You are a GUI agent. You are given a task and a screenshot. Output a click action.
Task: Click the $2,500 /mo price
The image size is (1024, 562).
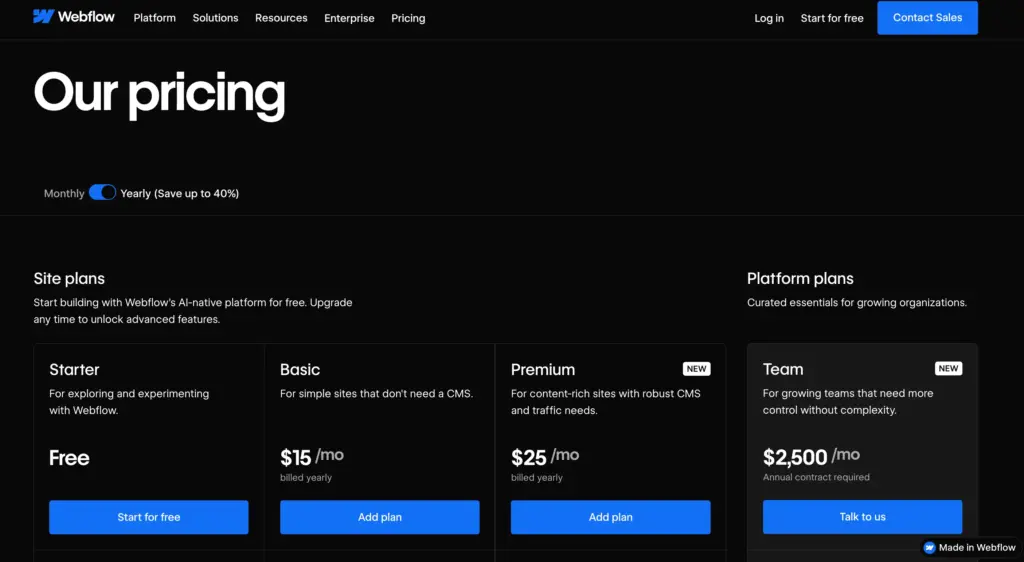(811, 456)
